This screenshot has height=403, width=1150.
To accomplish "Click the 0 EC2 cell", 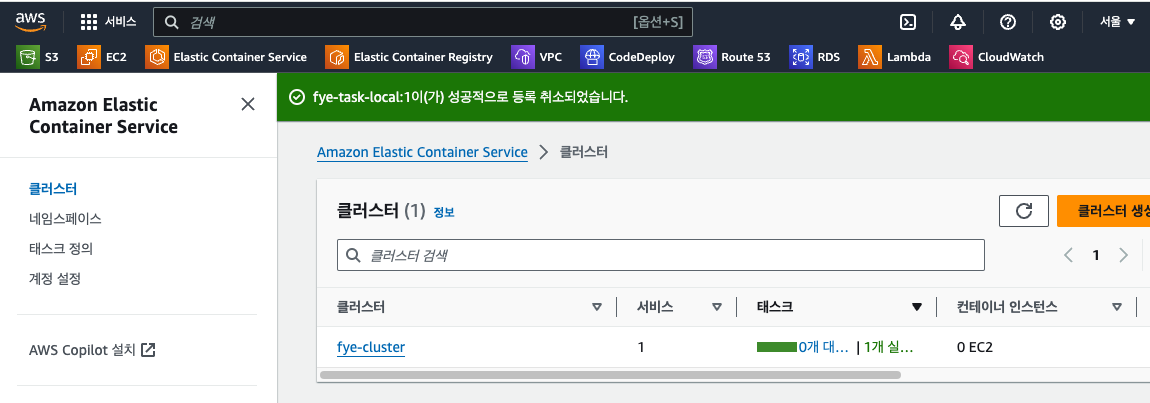I will click(x=975, y=347).
